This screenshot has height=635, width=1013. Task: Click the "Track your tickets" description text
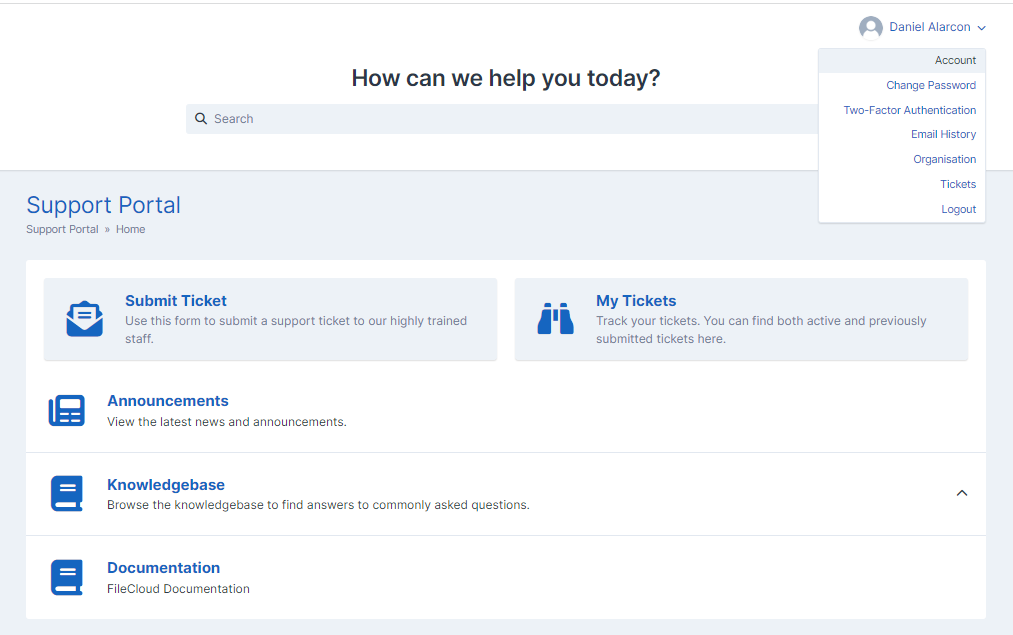point(761,329)
